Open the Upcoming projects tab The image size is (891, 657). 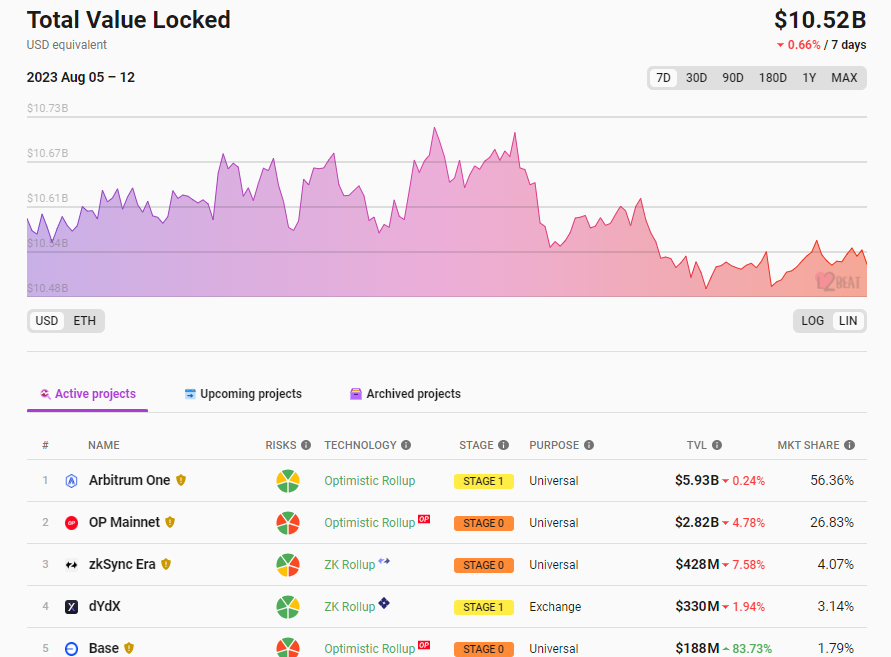(x=243, y=394)
